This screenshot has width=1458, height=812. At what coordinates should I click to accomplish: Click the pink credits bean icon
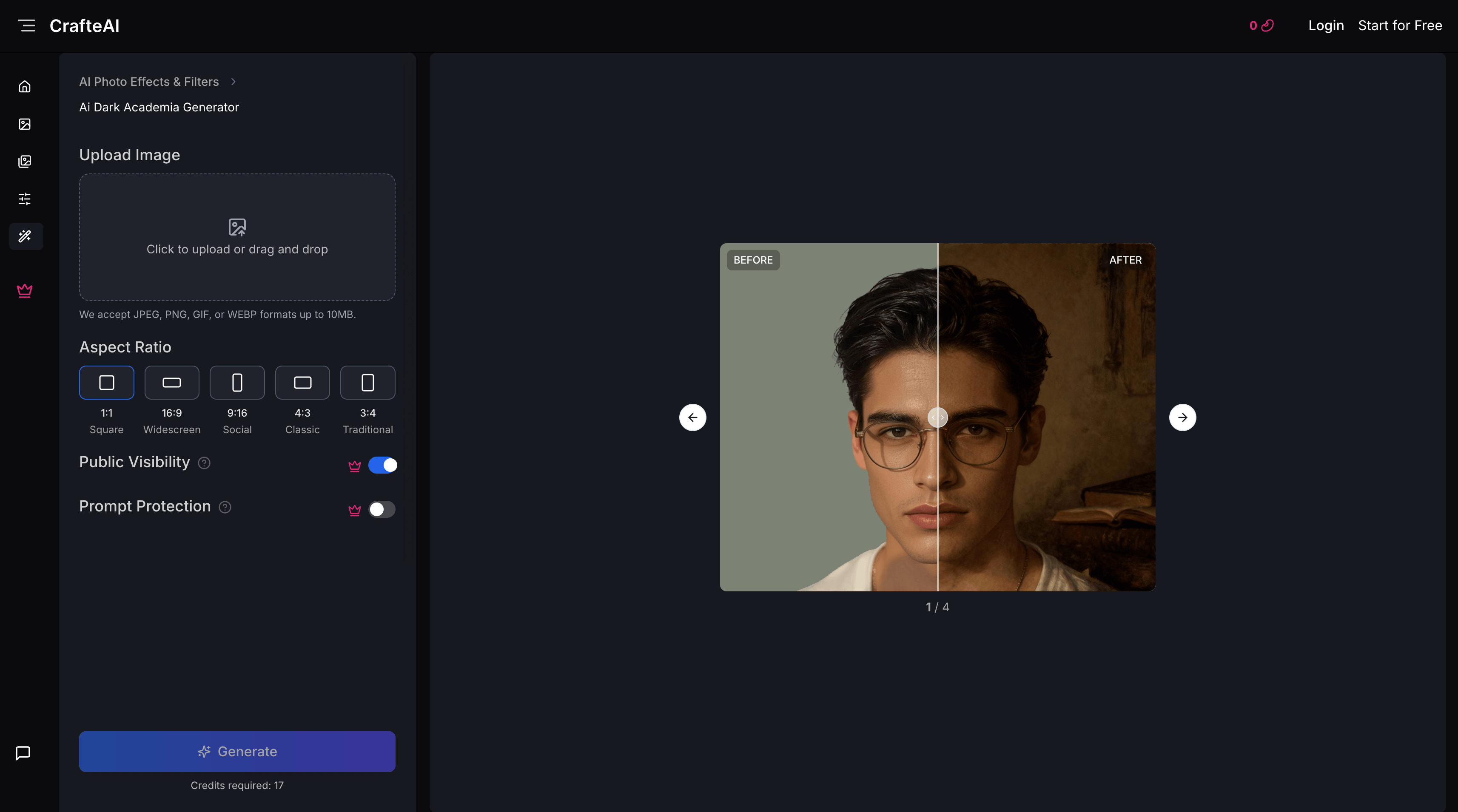(1268, 26)
